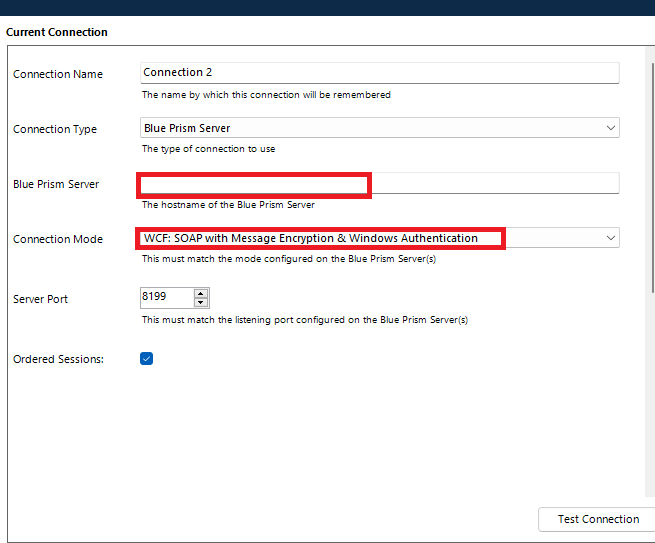Click the 'Blue Prism Server' field label
The width and height of the screenshot is (655, 543).
coord(56,184)
